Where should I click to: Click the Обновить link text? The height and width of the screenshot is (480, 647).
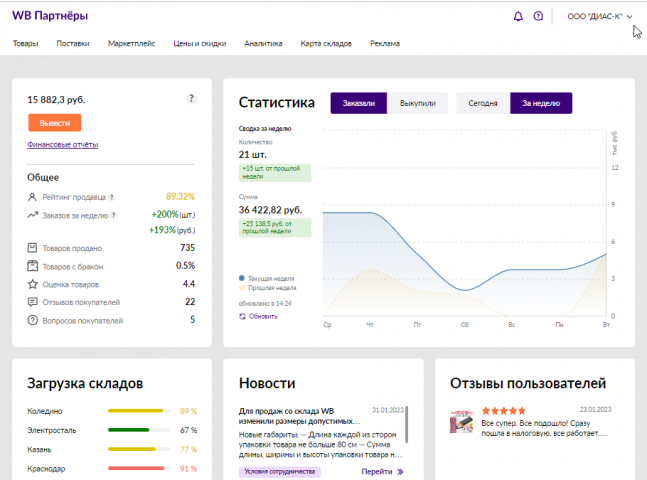coord(263,316)
